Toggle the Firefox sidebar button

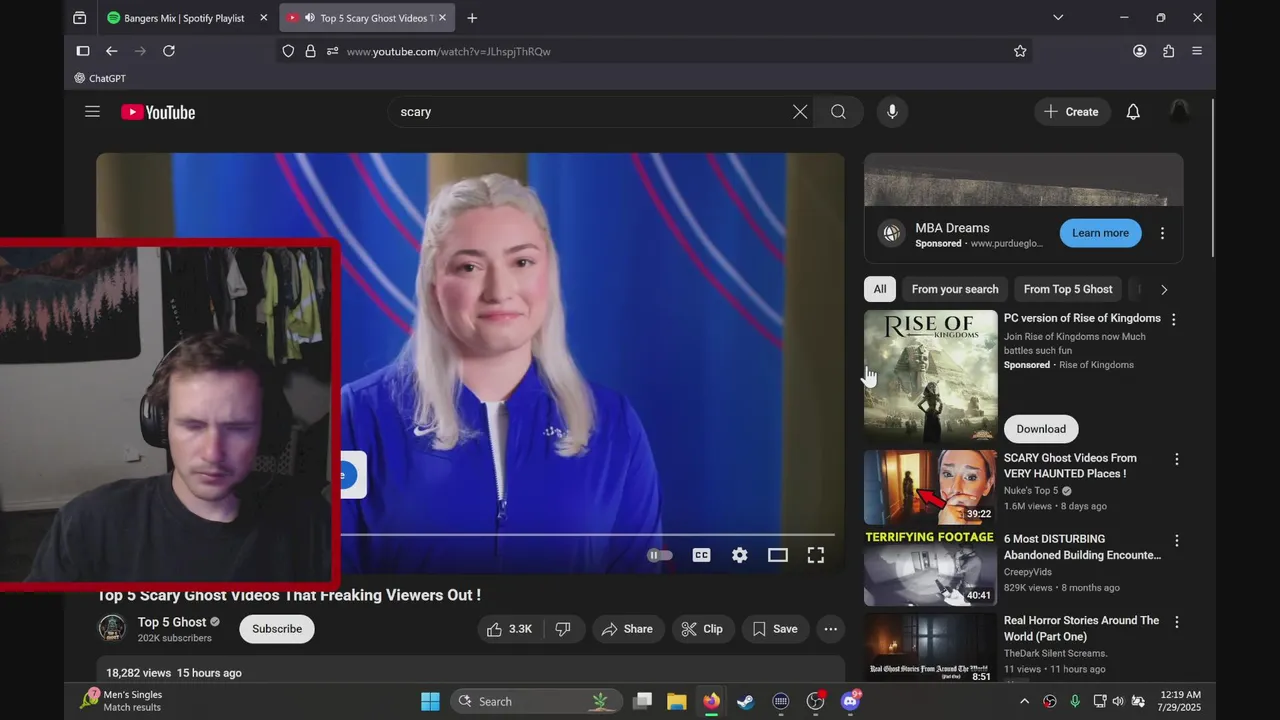(x=83, y=51)
